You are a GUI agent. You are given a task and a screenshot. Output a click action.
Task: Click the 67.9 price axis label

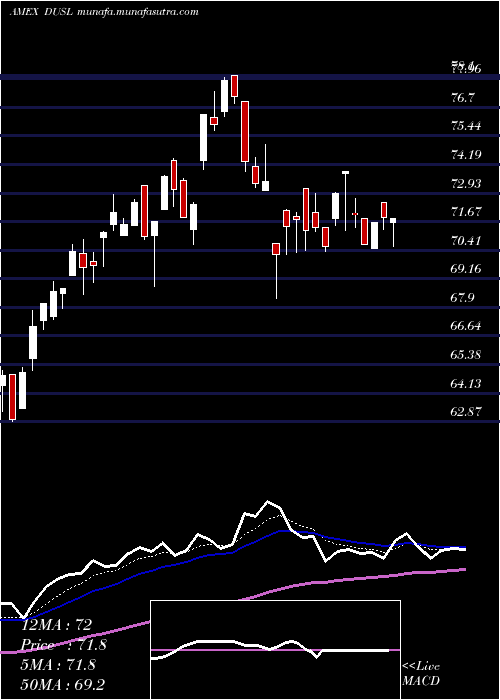(x=464, y=298)
